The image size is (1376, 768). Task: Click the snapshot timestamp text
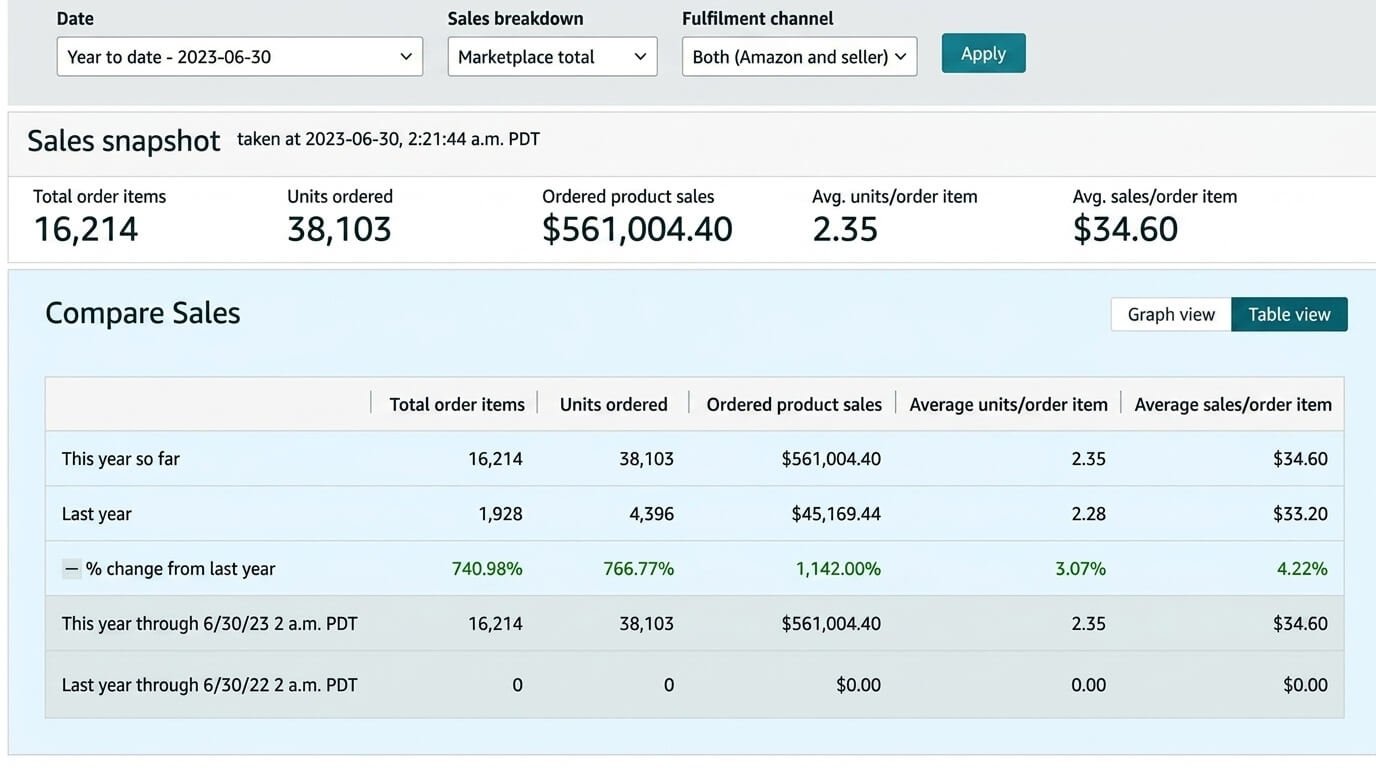388,139
